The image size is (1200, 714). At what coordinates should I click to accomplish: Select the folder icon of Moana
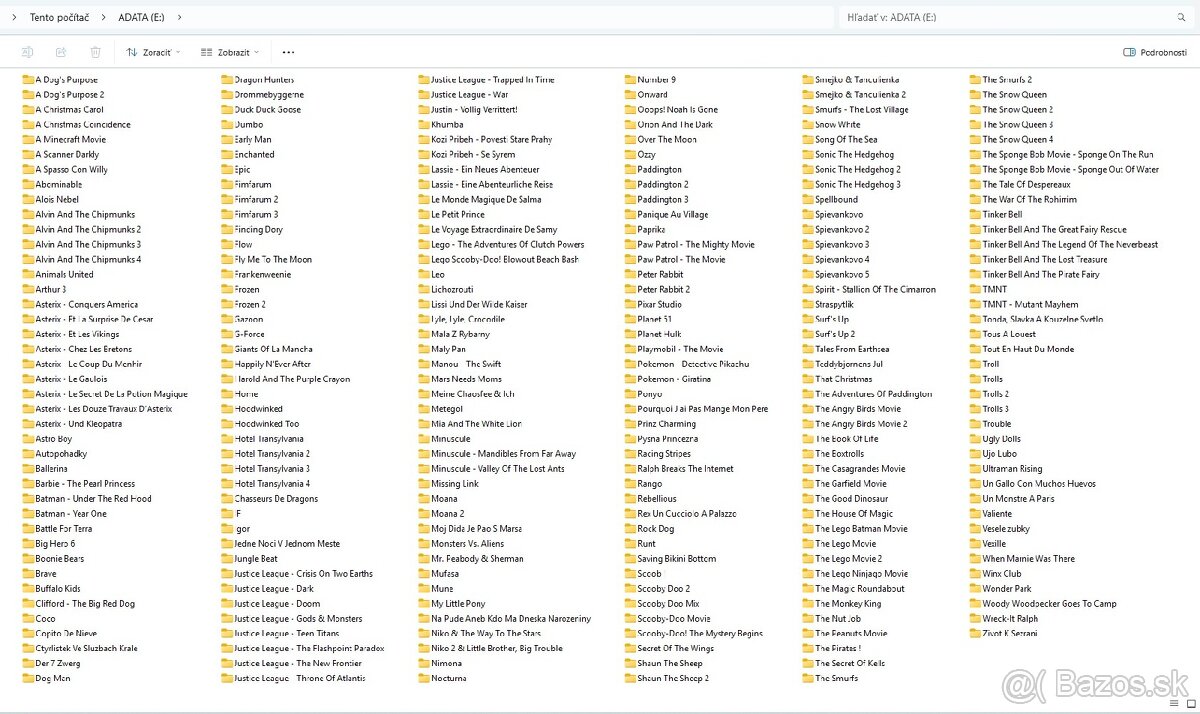(424, 499)
